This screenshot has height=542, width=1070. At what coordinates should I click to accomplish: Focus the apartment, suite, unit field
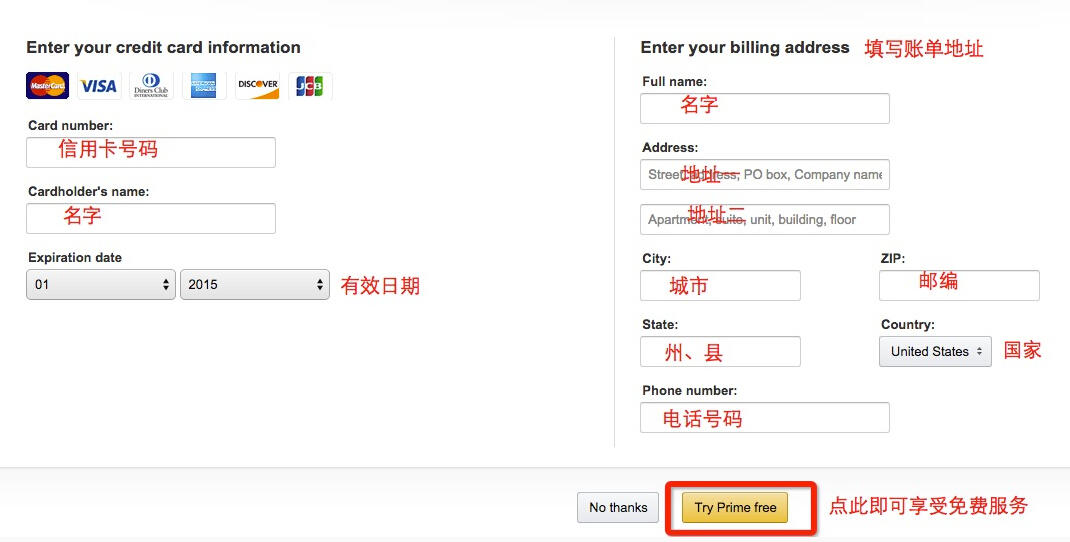point(765,219)
